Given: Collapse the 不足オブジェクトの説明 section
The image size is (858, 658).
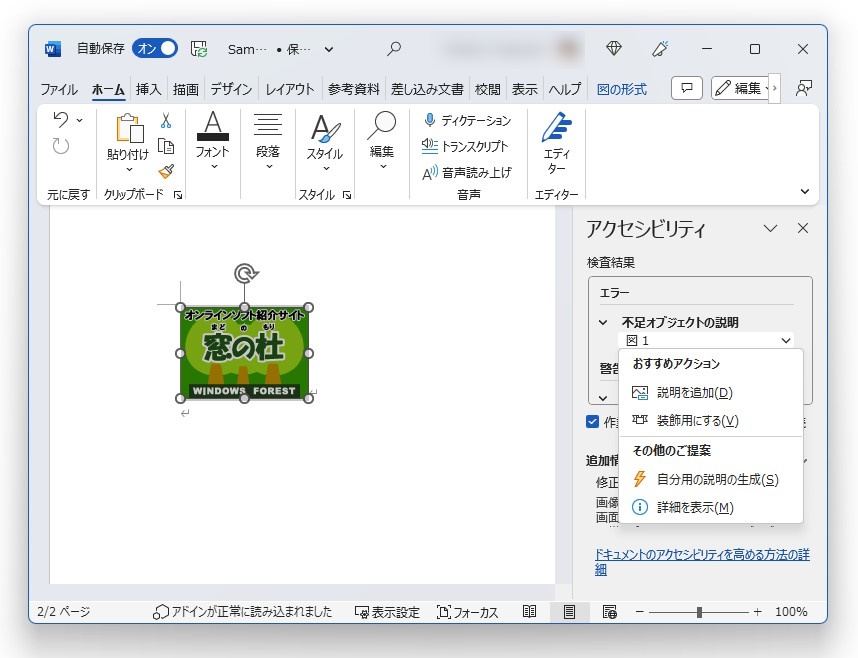Looking at the screenshot, I should pyautogui.click(x=604, y=322).
